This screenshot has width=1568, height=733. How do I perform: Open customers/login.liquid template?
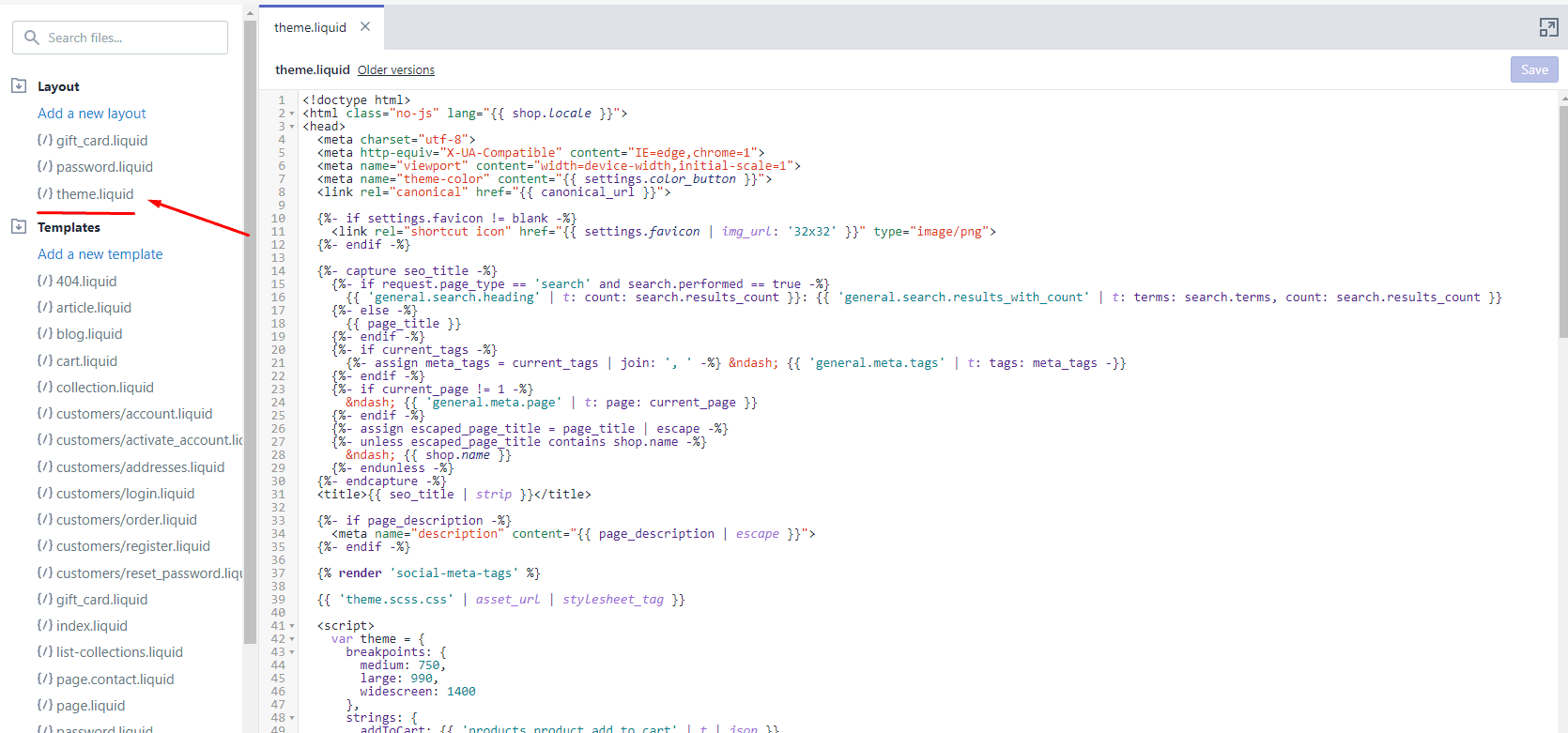click(x=125, y=494)
